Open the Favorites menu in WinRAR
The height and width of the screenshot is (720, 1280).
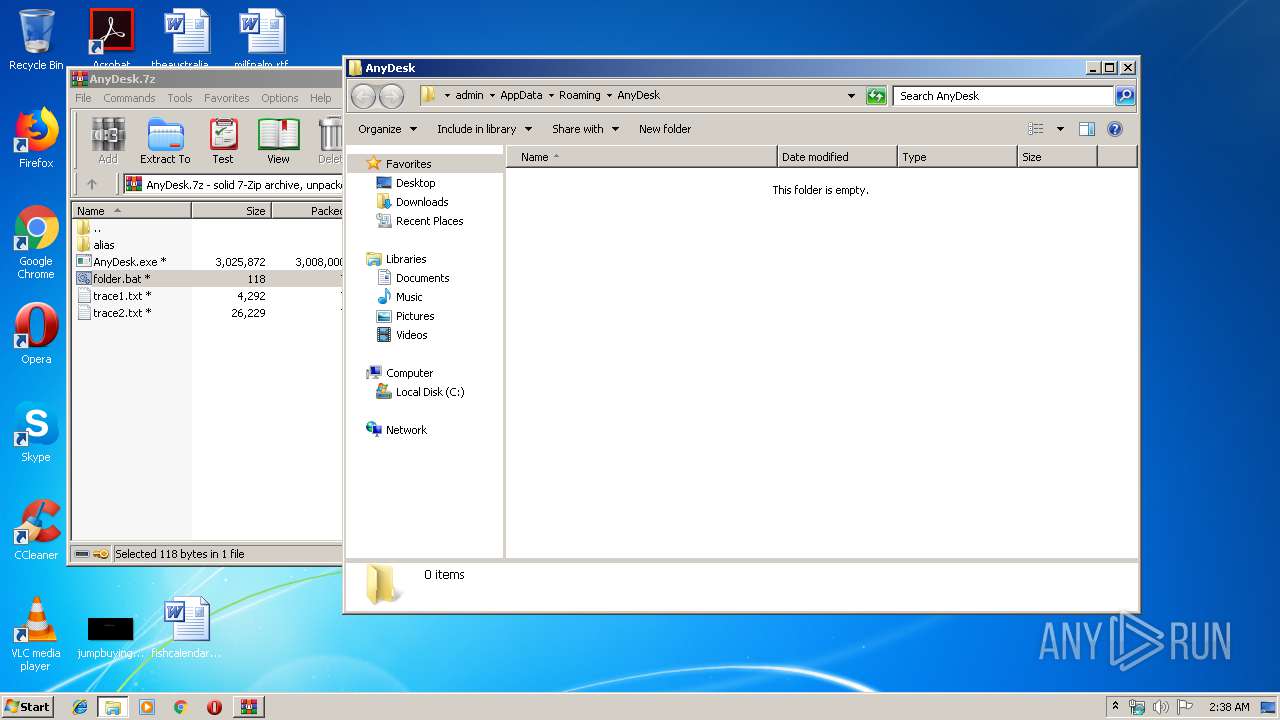click(x=227, y=98)
